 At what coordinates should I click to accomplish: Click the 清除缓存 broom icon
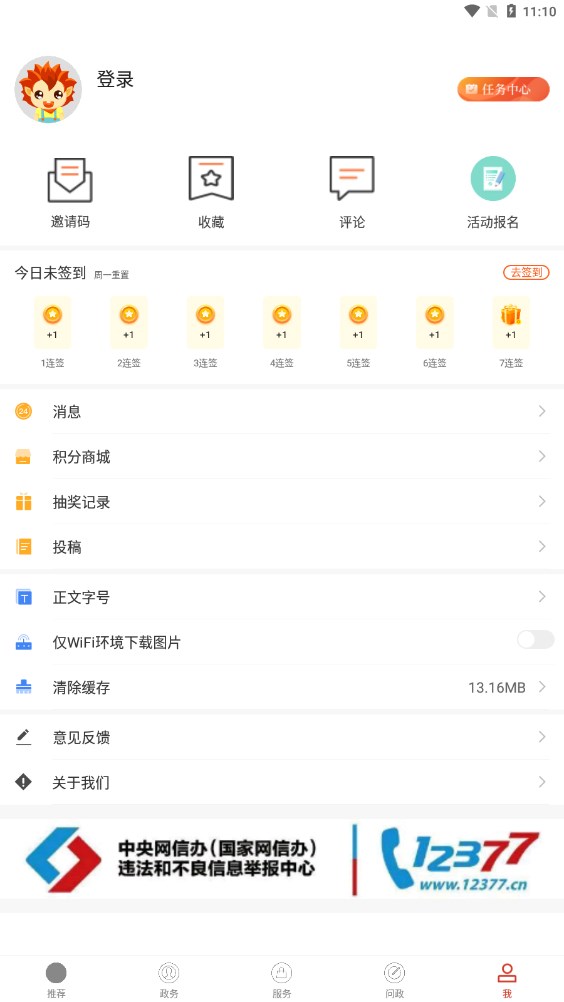tap(24, 687)
